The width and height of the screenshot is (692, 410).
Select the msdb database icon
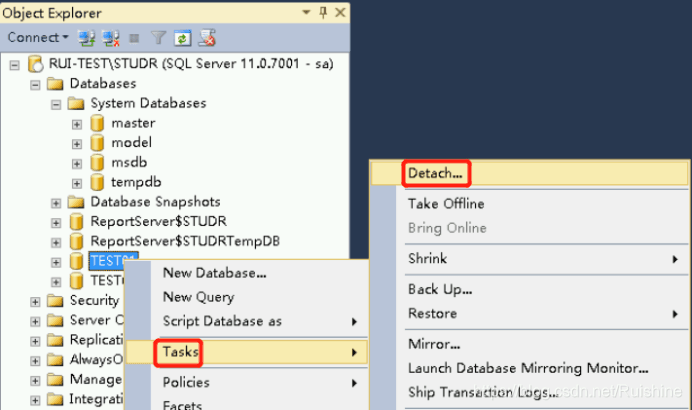pyautogui.click(x=97, y=162)
